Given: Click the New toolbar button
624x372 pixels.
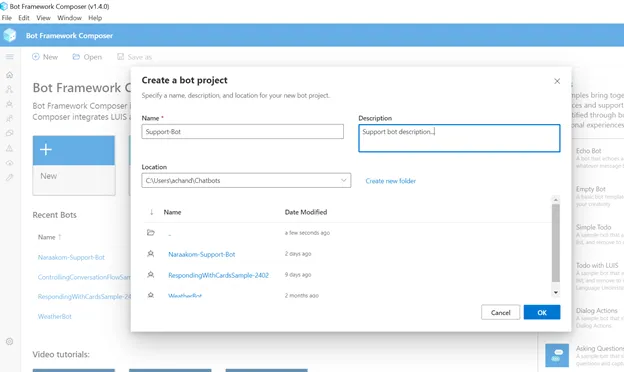Looking at the screenshot, I should 45,57.
